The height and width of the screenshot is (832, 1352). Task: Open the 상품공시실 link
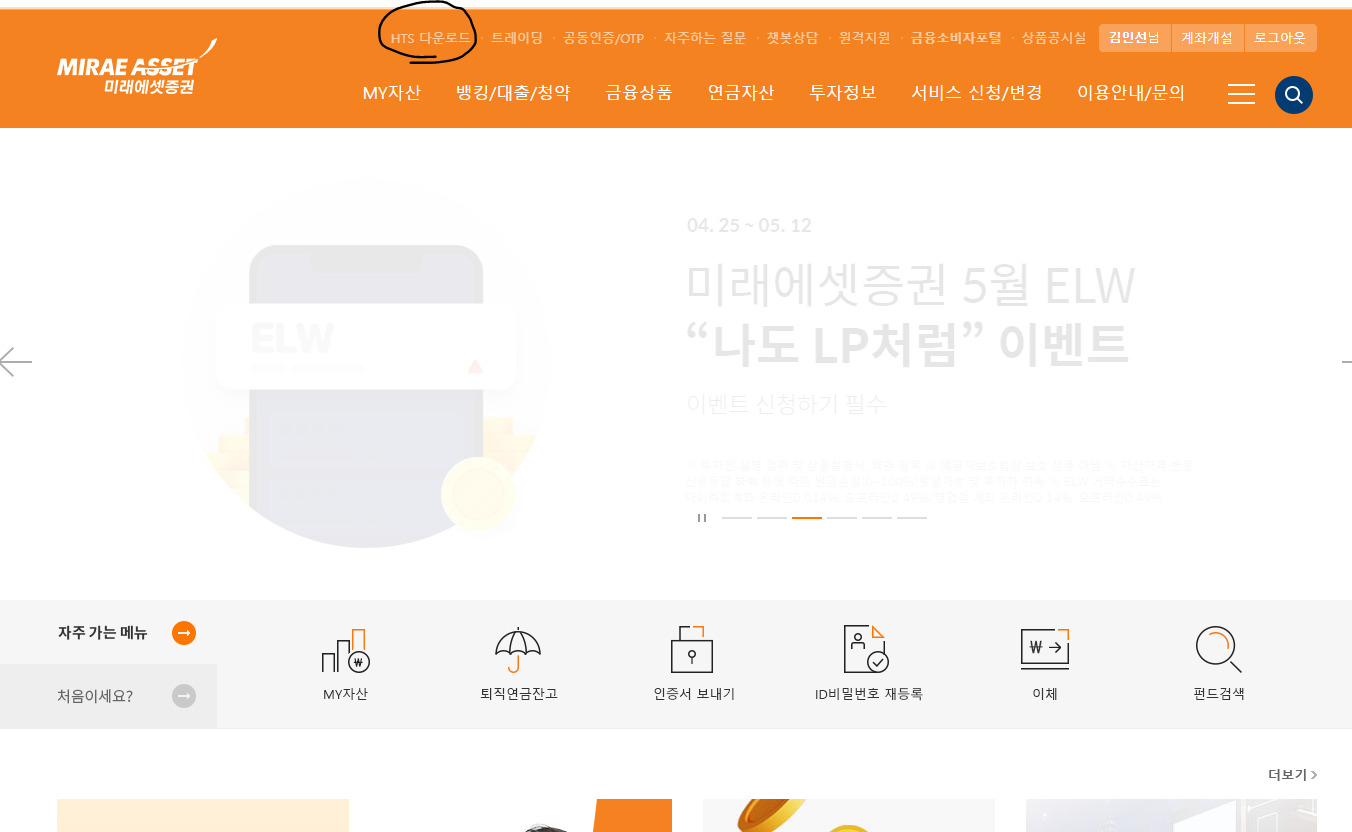coord(1054,38)
